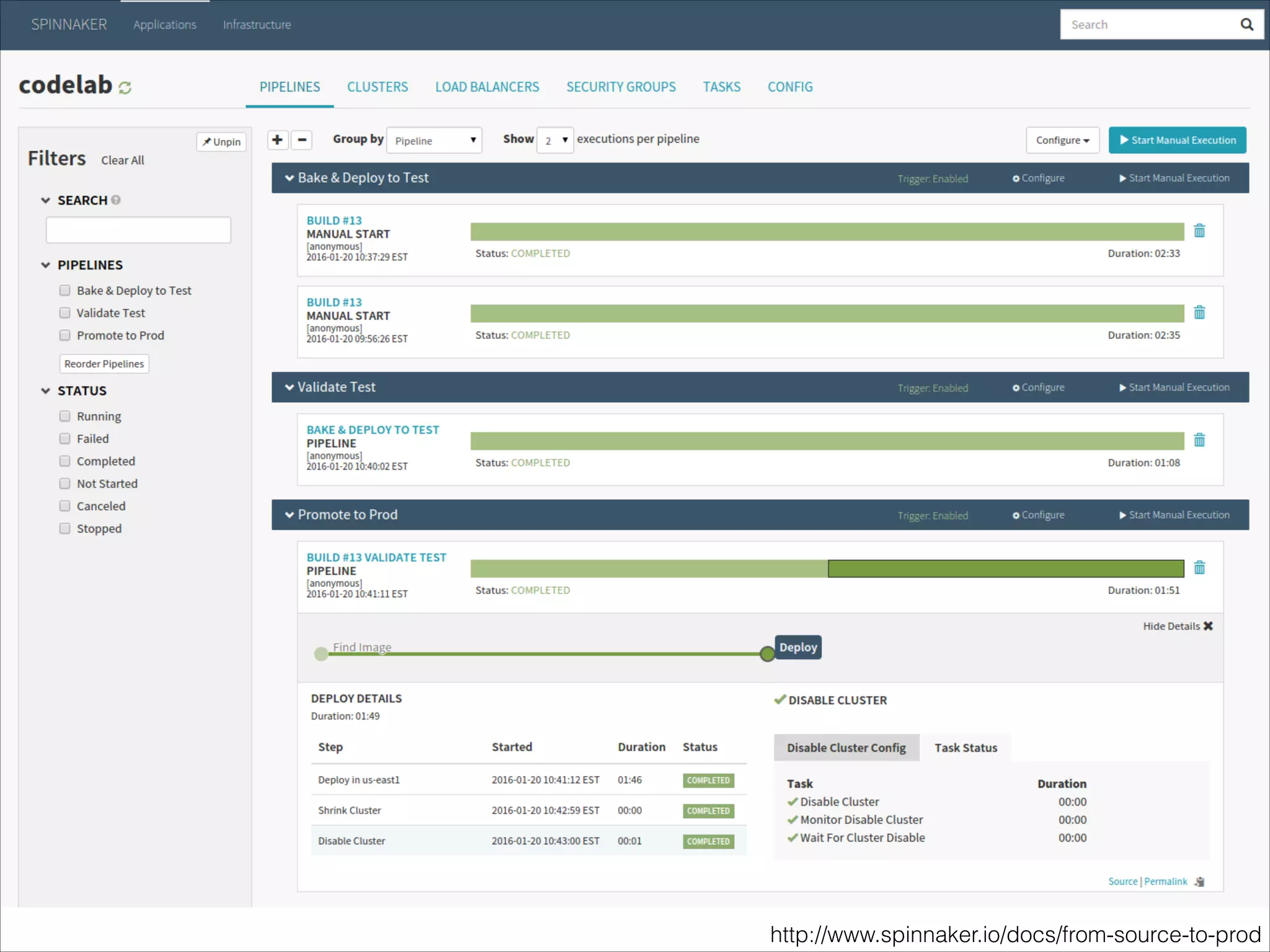
Task: Open the Group by Pipeline dropdown
Action: [x=434, y=141]
